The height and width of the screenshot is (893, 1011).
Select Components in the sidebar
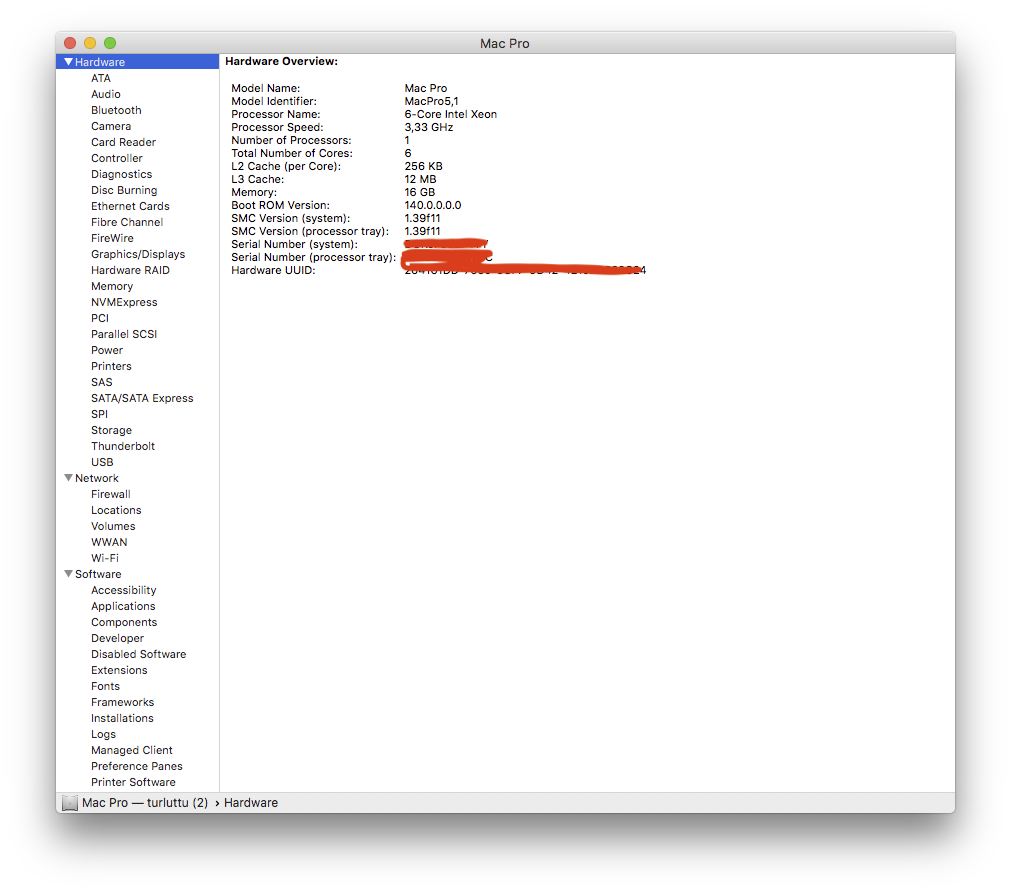tap(124, 622)
